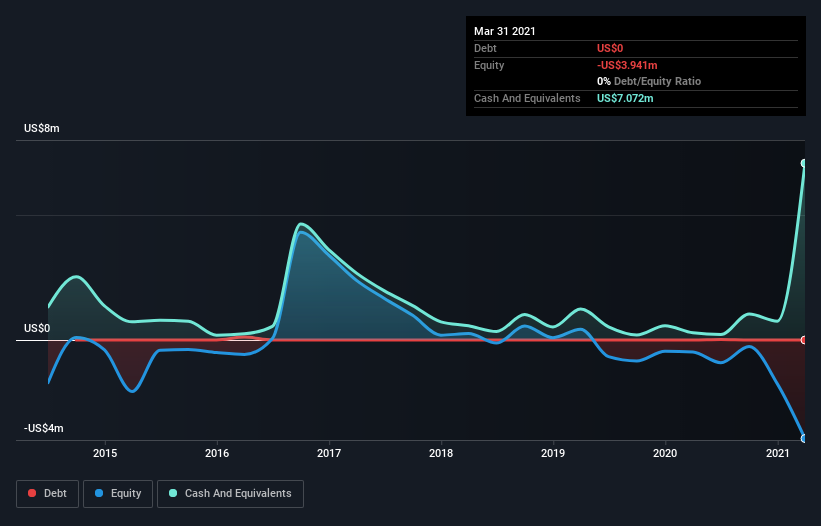Viewport: 821px width, 526px height.
Task: Toggle the Equity legend series
Action: click(118, 494)
